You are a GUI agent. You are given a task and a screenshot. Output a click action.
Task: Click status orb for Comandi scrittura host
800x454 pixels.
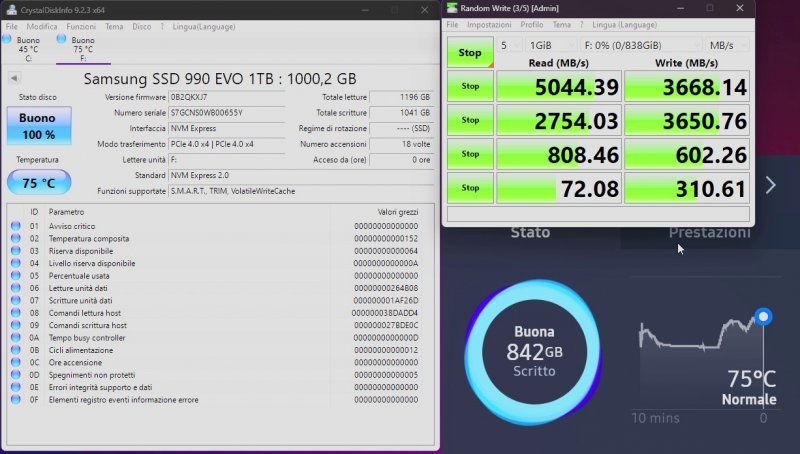(16, 325)
